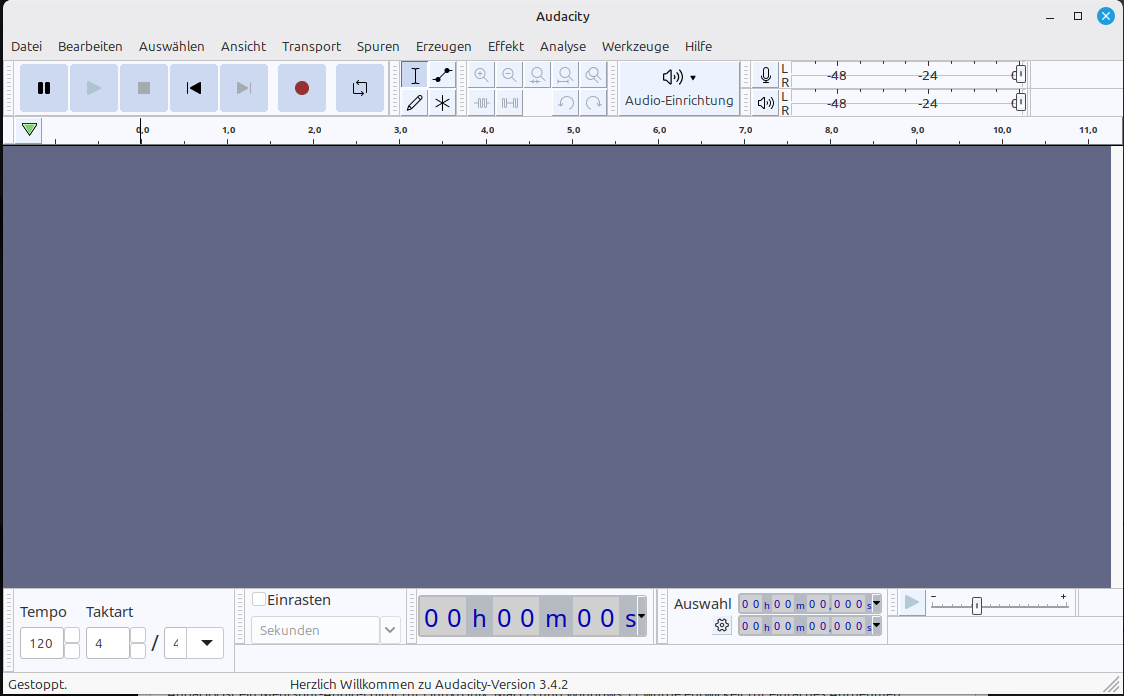Open the Auswahl settings gear icon

tap(722, 626)
